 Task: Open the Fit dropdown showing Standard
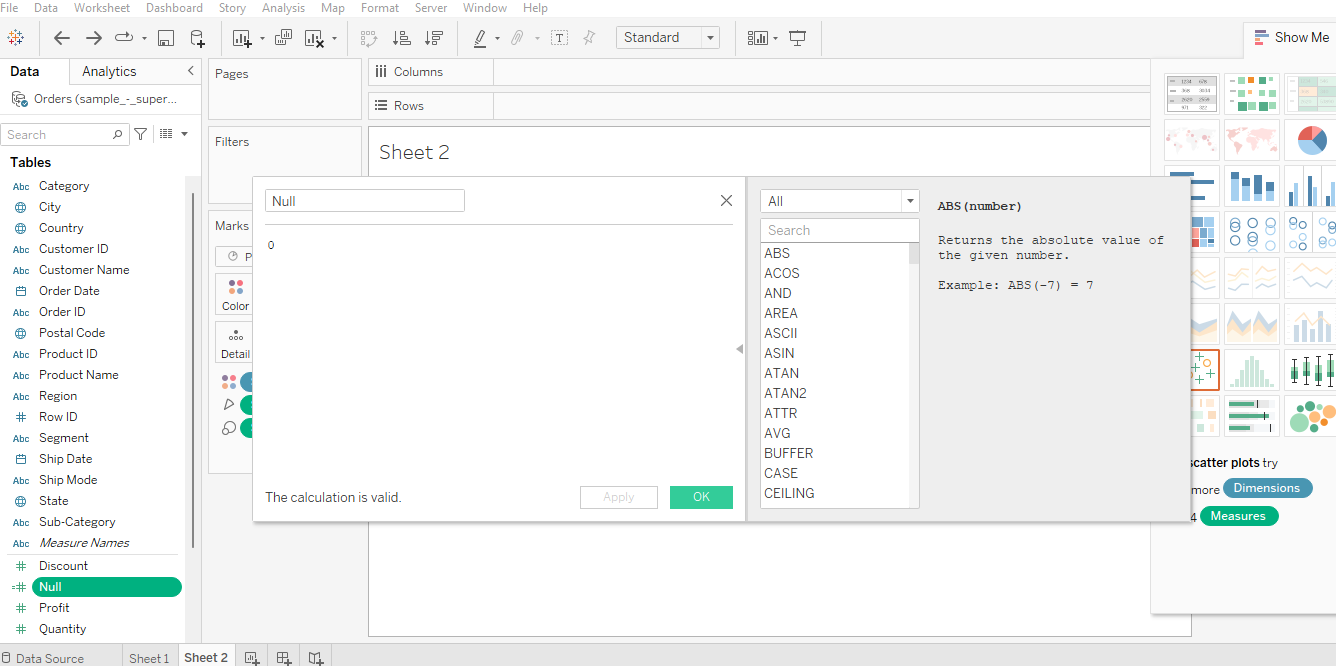[668, 37]
